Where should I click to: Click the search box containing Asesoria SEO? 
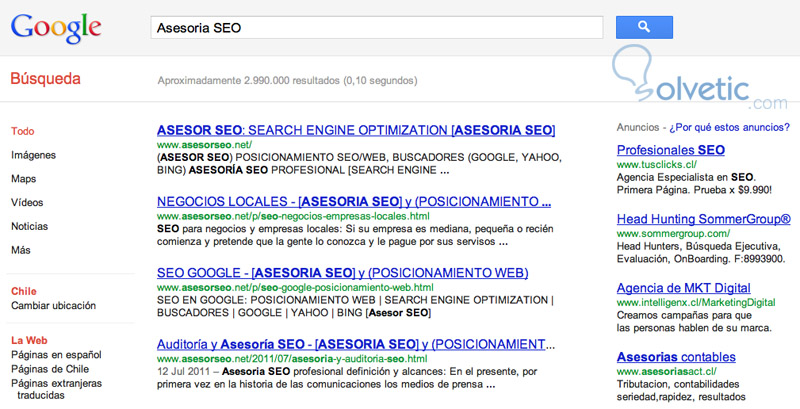pos(375,28)
